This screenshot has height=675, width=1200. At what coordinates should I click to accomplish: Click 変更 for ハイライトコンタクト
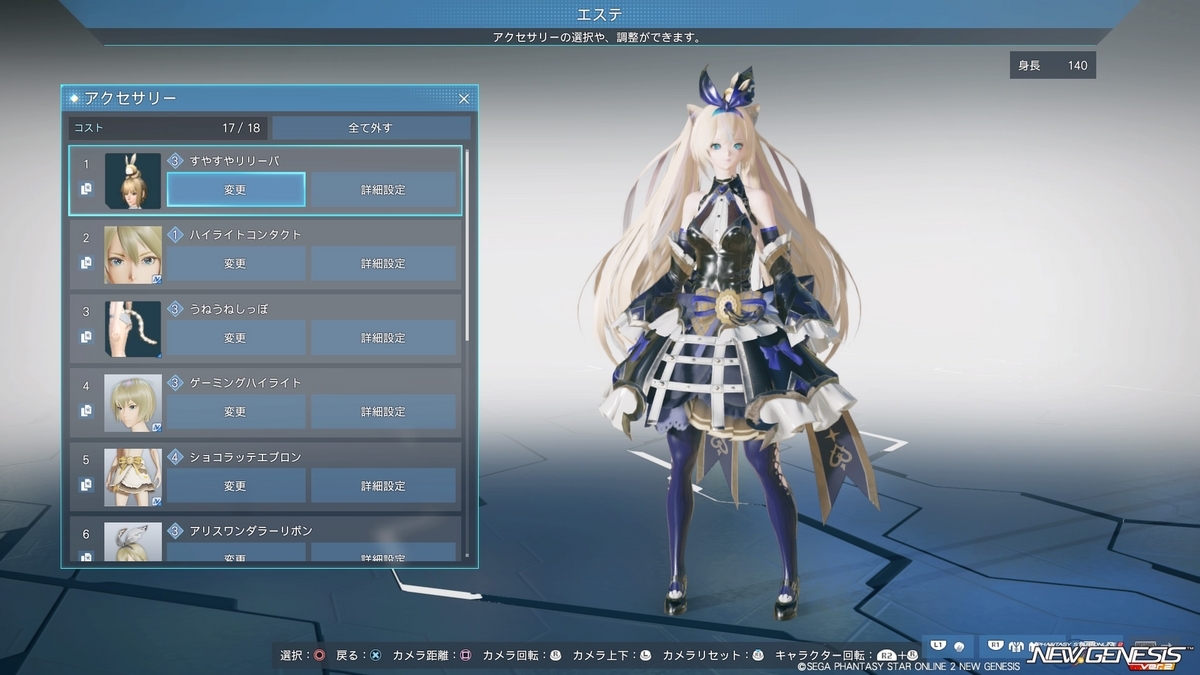tap(236, 264)
